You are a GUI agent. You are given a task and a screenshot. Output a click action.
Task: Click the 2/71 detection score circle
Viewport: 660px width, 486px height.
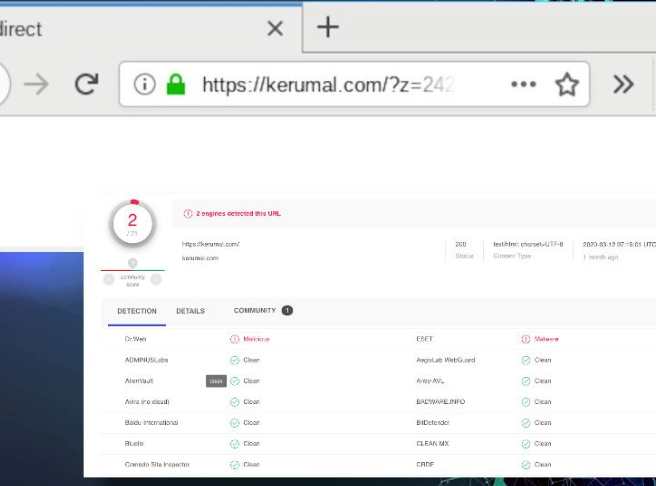coord(132,224)
